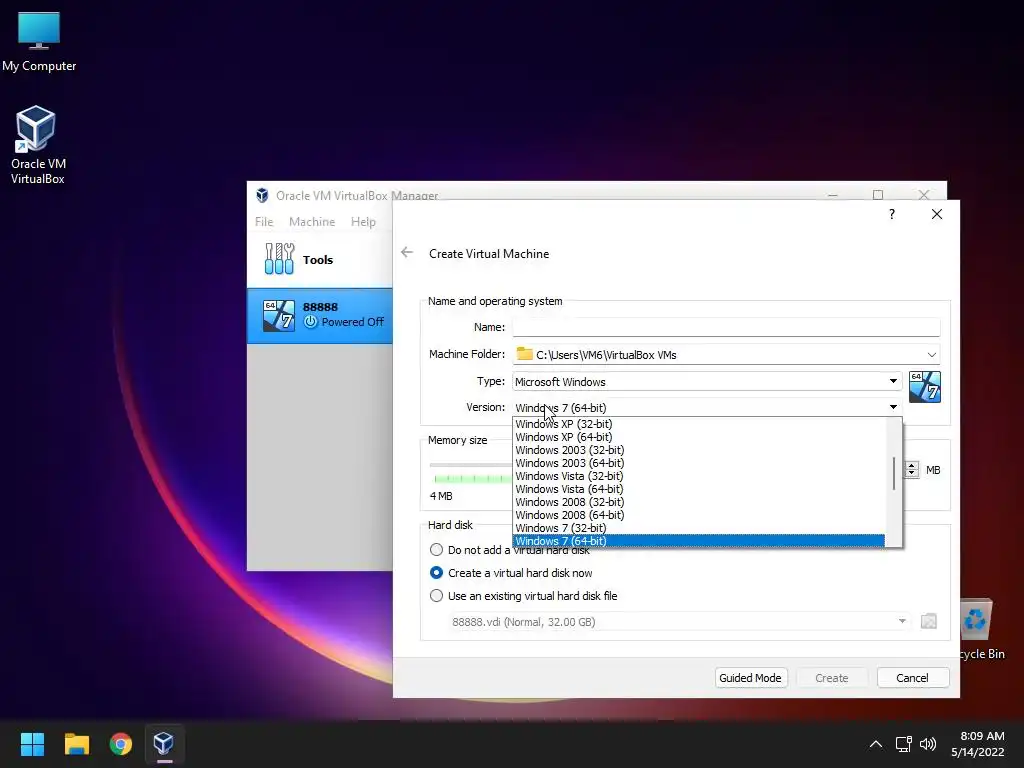Open volume control tray icon
This screenshot has height=768, width=1024.
[927, 744]
